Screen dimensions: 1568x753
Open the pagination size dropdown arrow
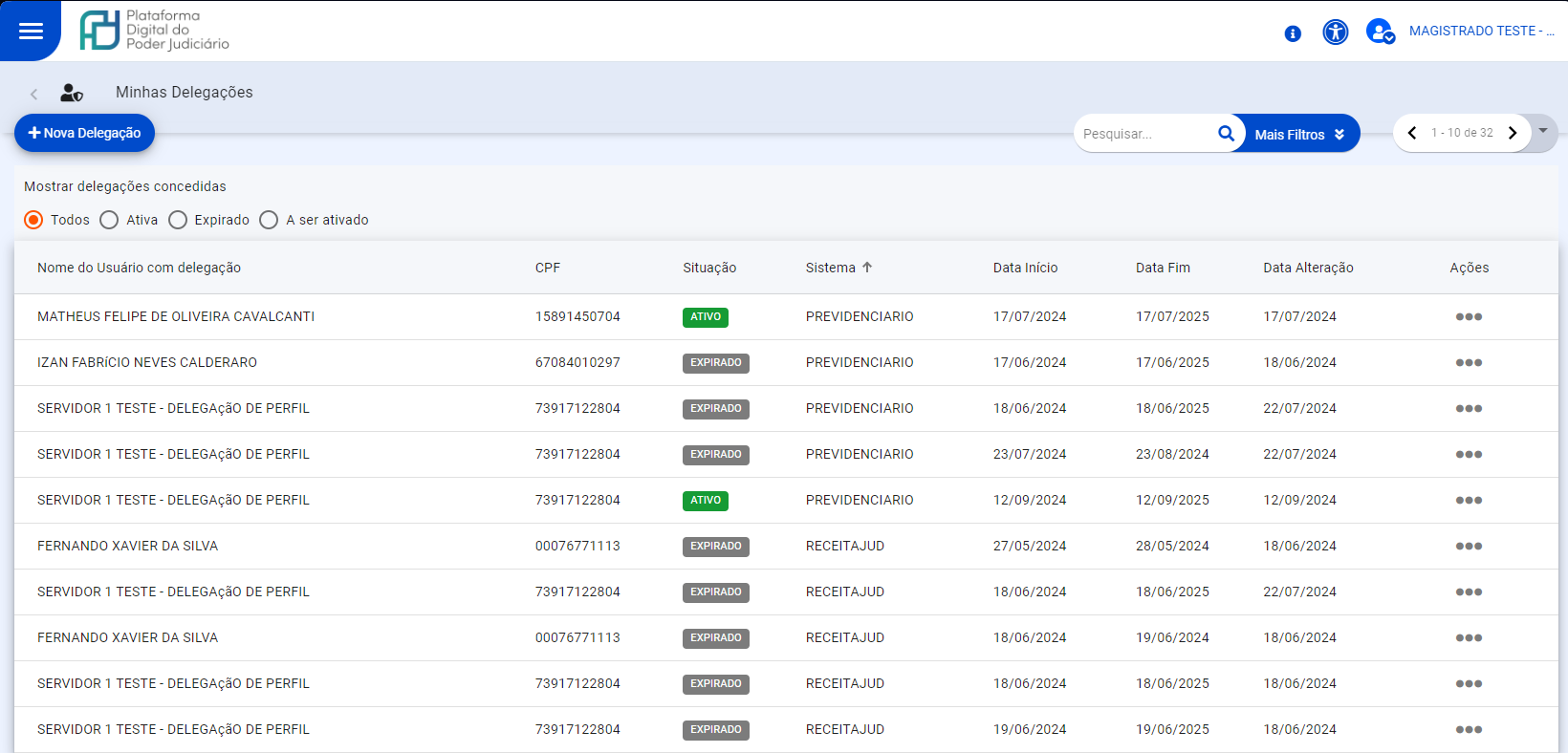pos(1542,131)
